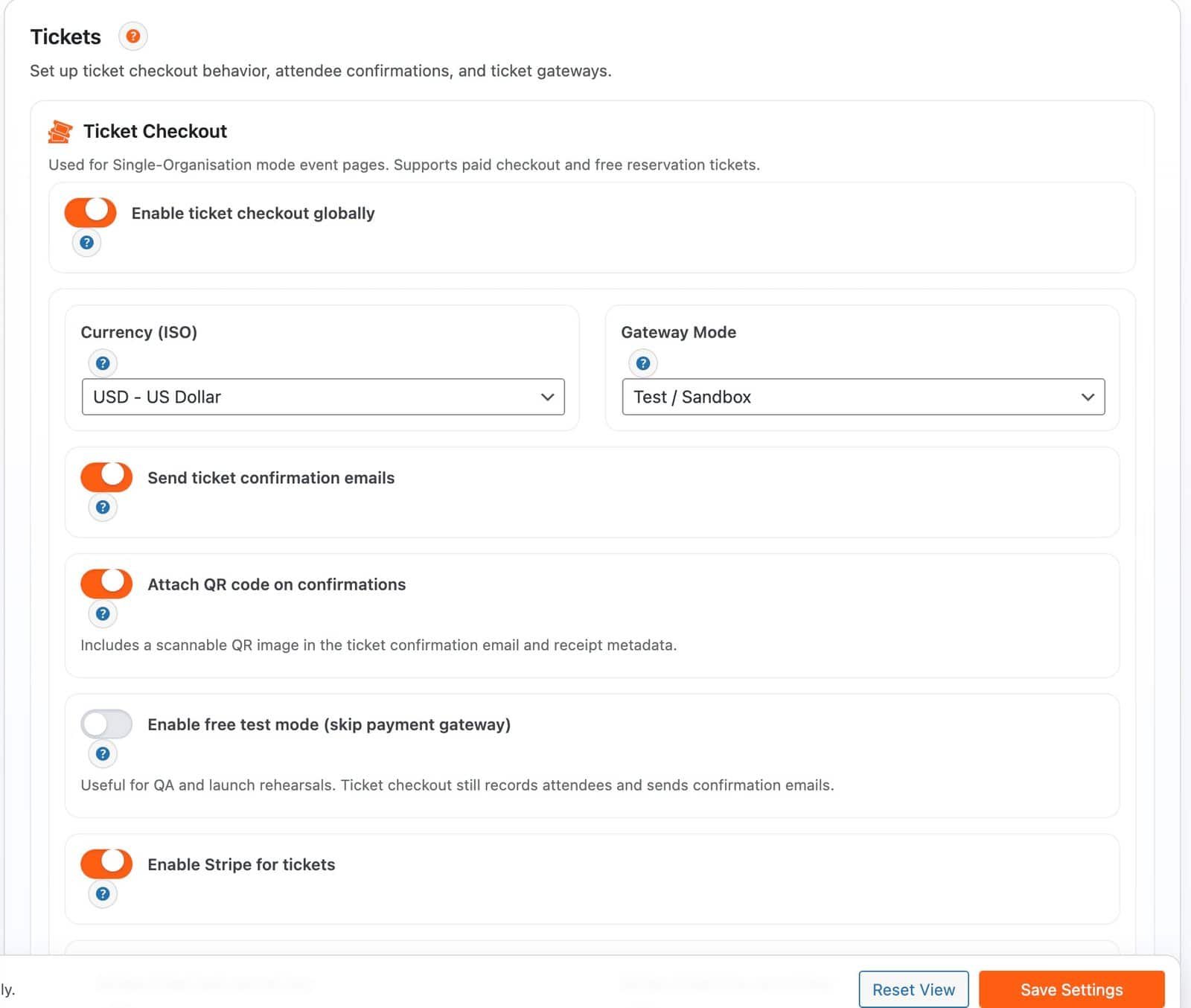Open the Gateway Mode help tooltip
Screen dimensions: 1191x1008
[x=642, y=363]
